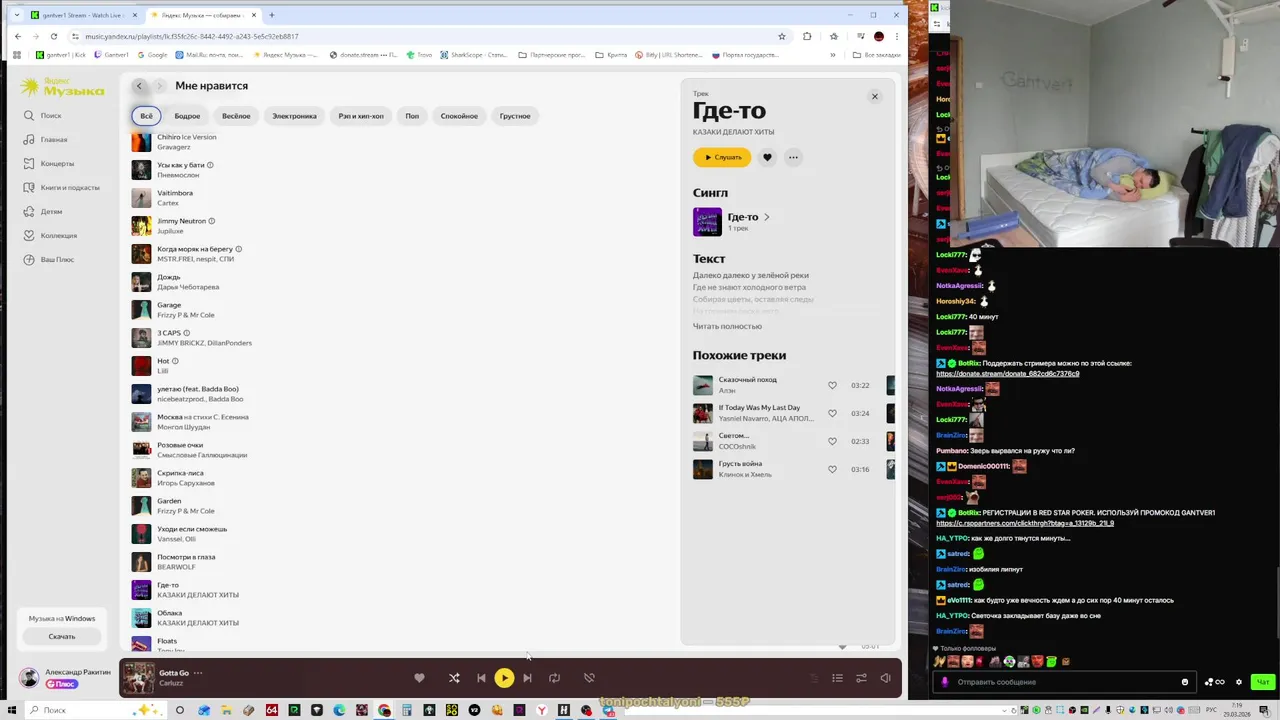This screenshot has width=1280, height=720.
Task: Click Читать полностью lyrics link
Action: pyautogui.click(x=727, y=326)
